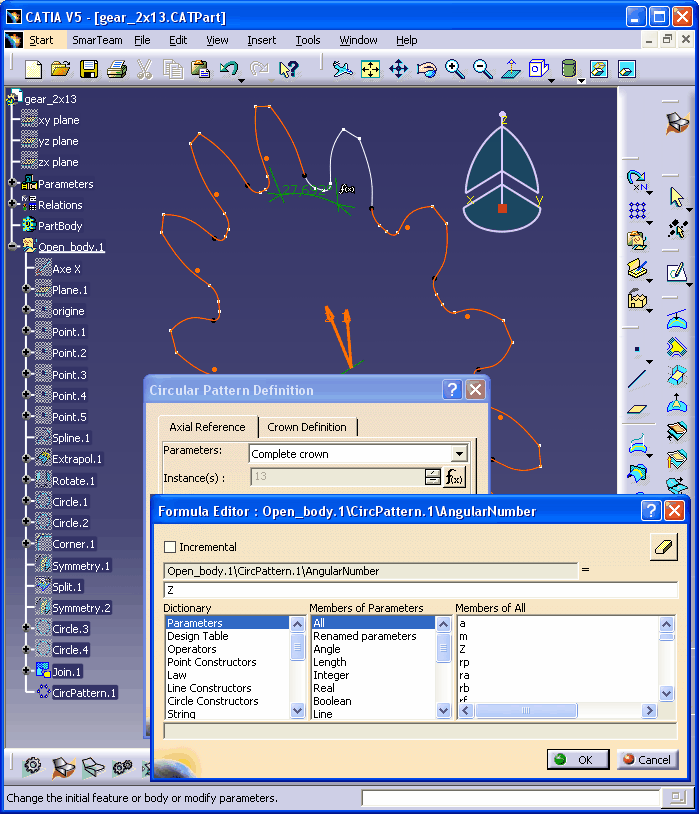Click the Quick view cube icon
The height and width of the screenshot is (814, 699).
tap(539, 69)
